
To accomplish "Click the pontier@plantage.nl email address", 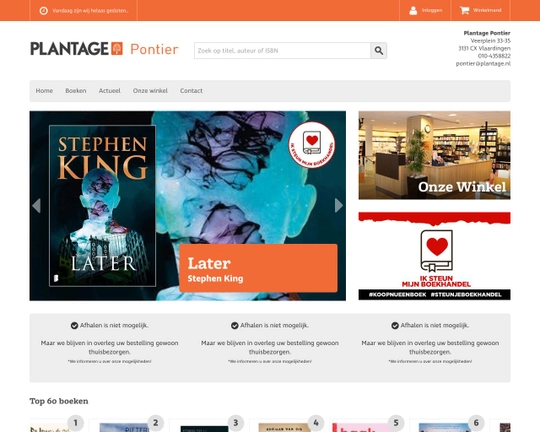I will point(483,64).
